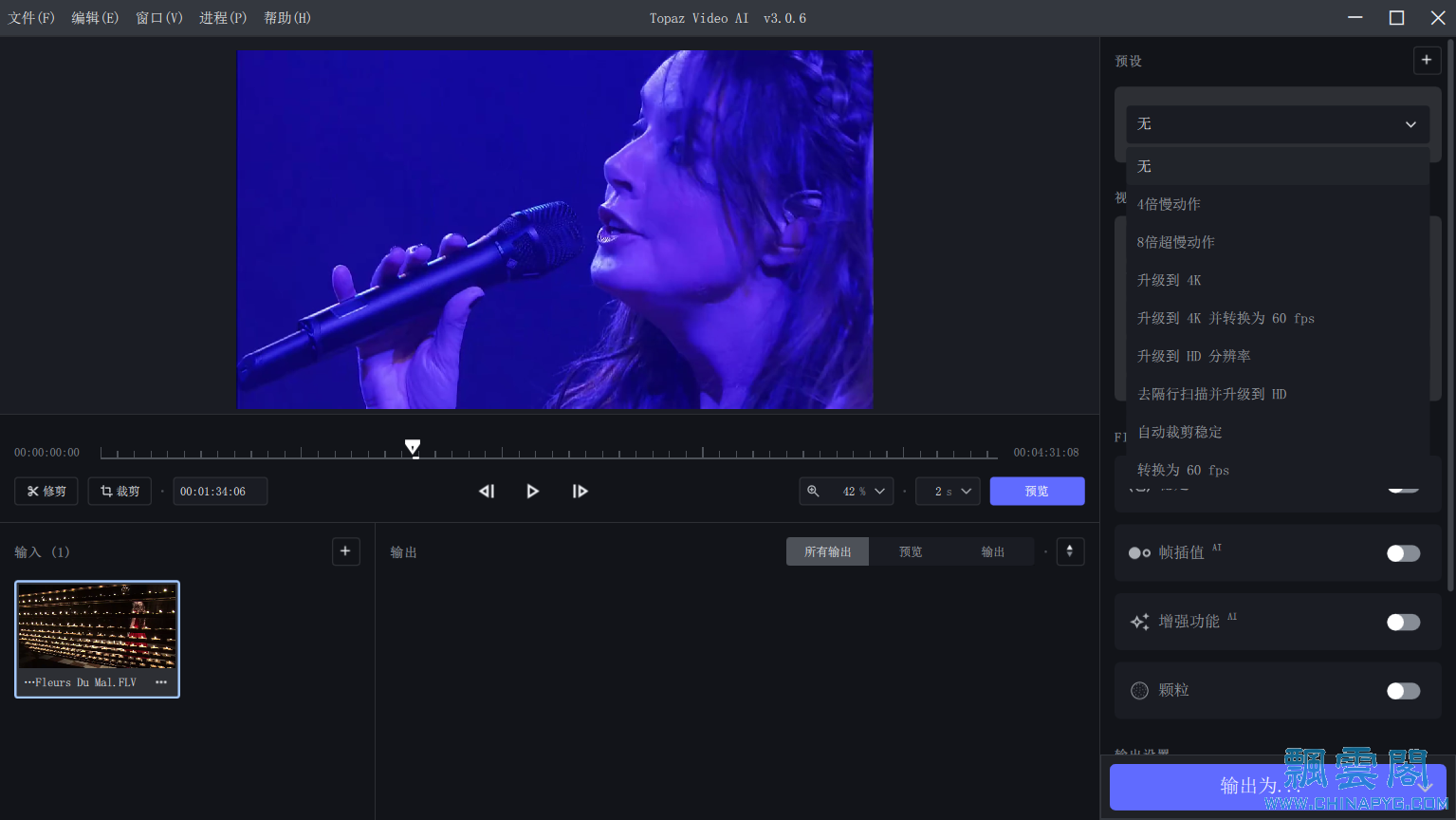
Task: Open the three-dot menu on Fleurs Du Mal.FLV
Action: tap(161, 682)
